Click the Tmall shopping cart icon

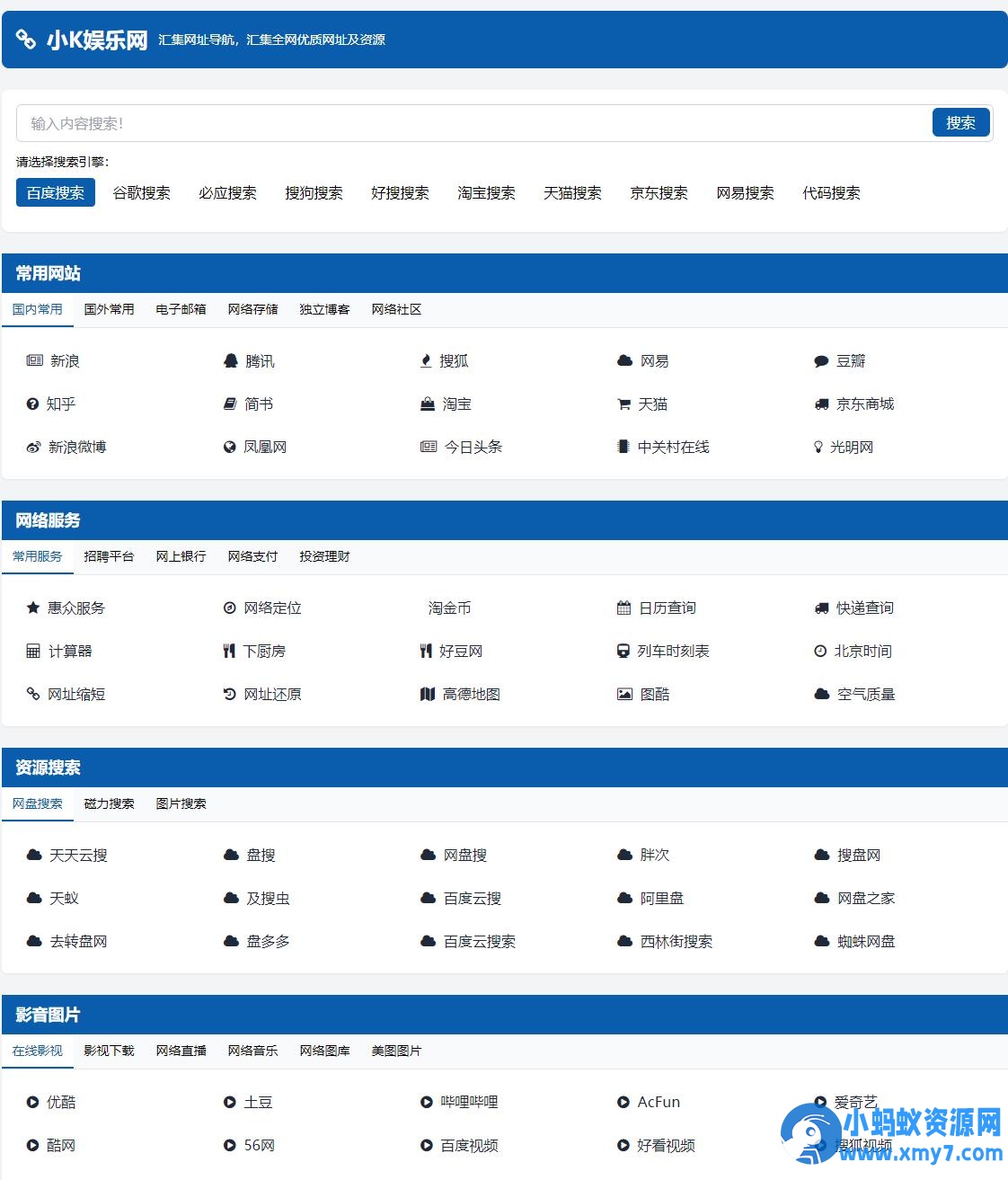(623, 404)
